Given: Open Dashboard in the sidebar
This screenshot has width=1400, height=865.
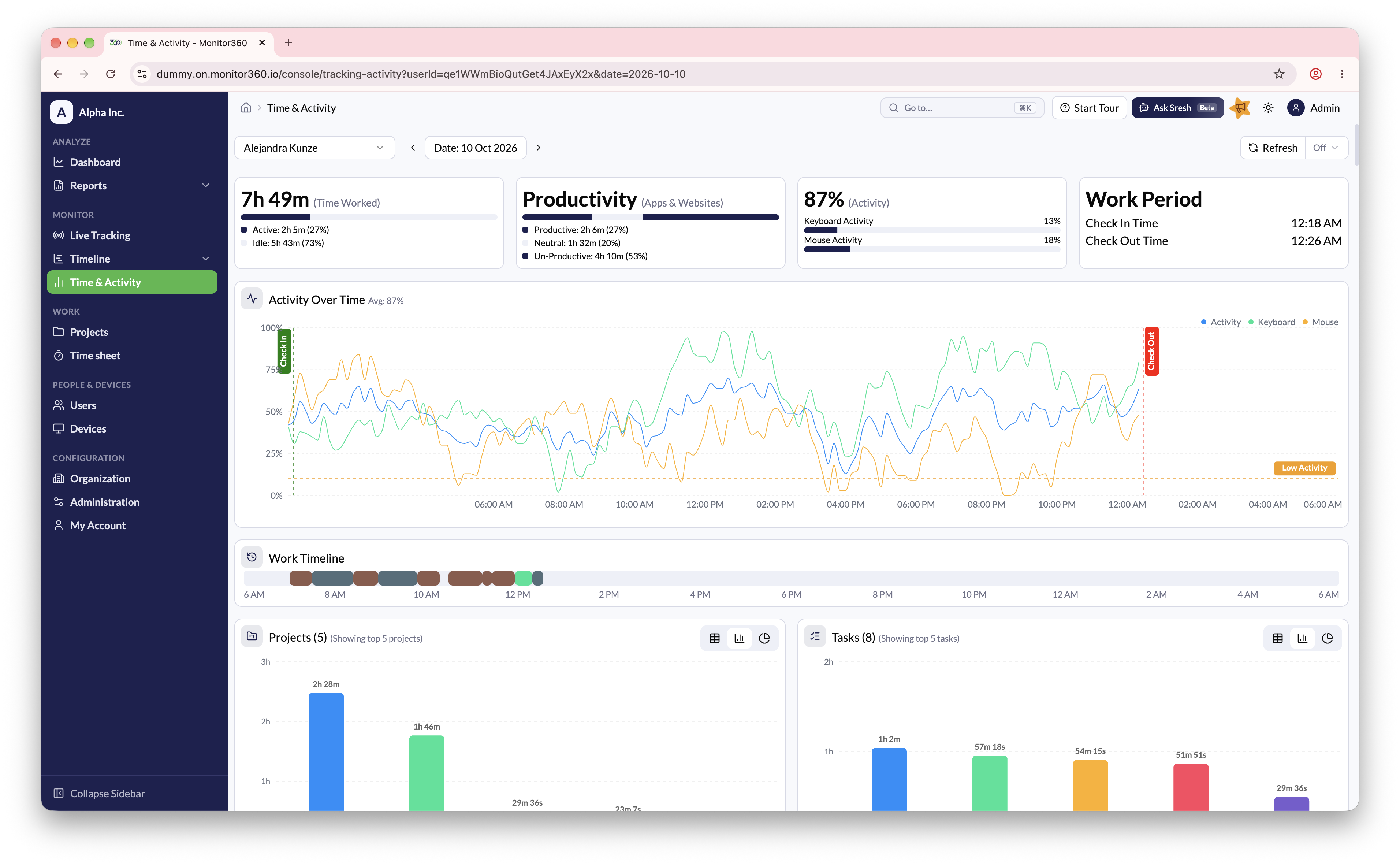Looking at the screenshot, I should click(x=132, y=162).
